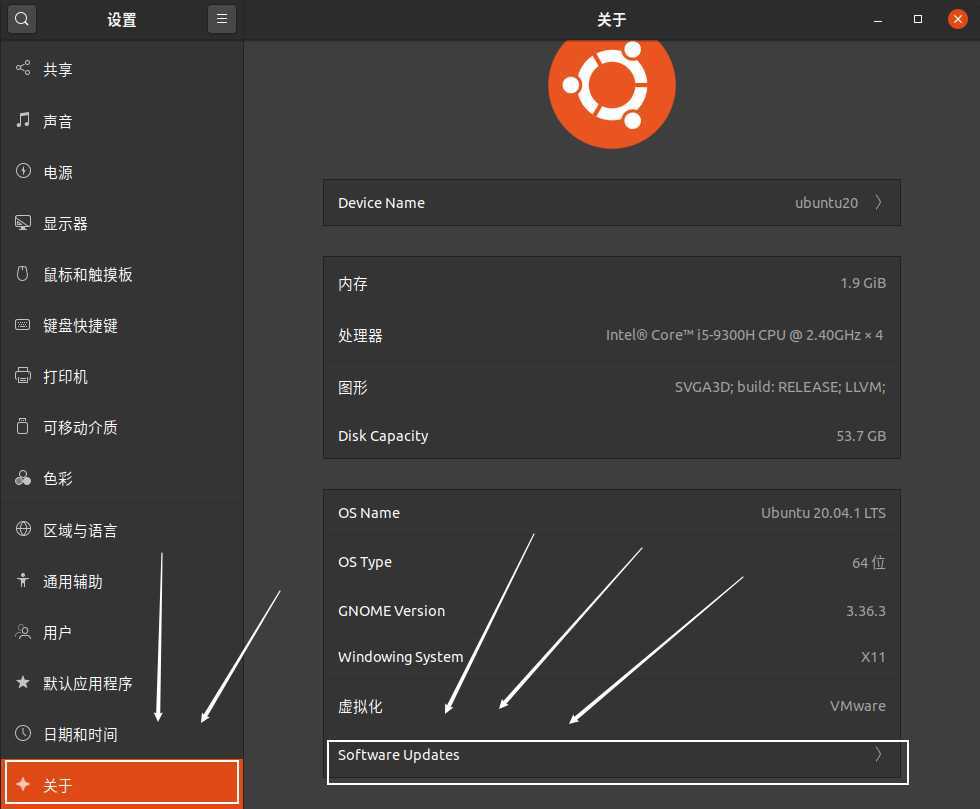The width and height of the screenshot is (980, 809).
Task: Select 电源 power settings
Action: (x=122, y=172)
